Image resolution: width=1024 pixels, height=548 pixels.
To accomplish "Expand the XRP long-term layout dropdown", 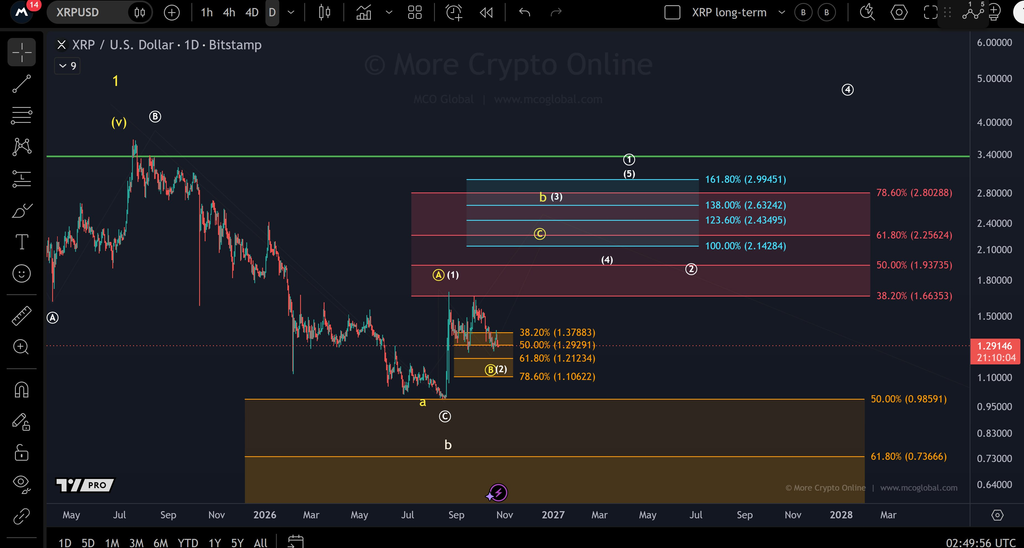I will tap(782, 12).
